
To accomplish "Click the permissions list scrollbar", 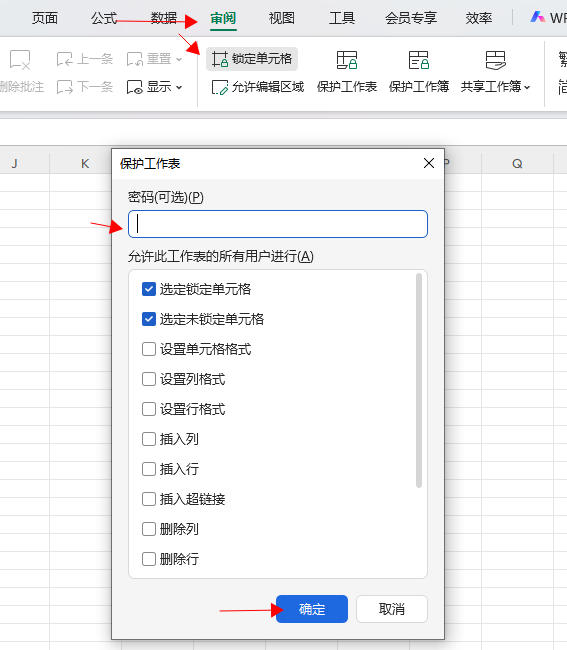I will click(x=419, y=380).
